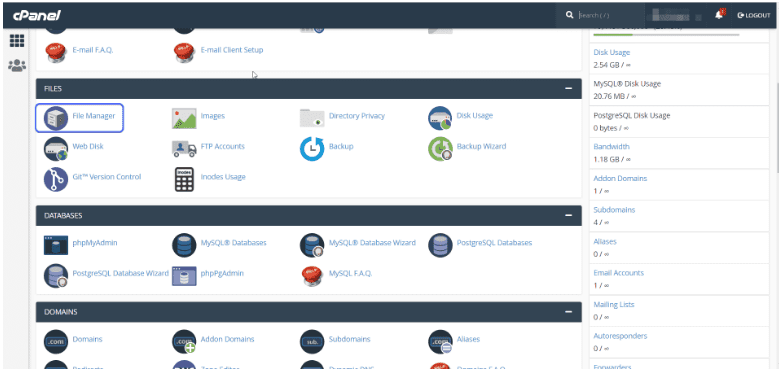Click the MySQL Database Wizard icon
Viewport: 779px width, 371px height.
tap(312, 245)
